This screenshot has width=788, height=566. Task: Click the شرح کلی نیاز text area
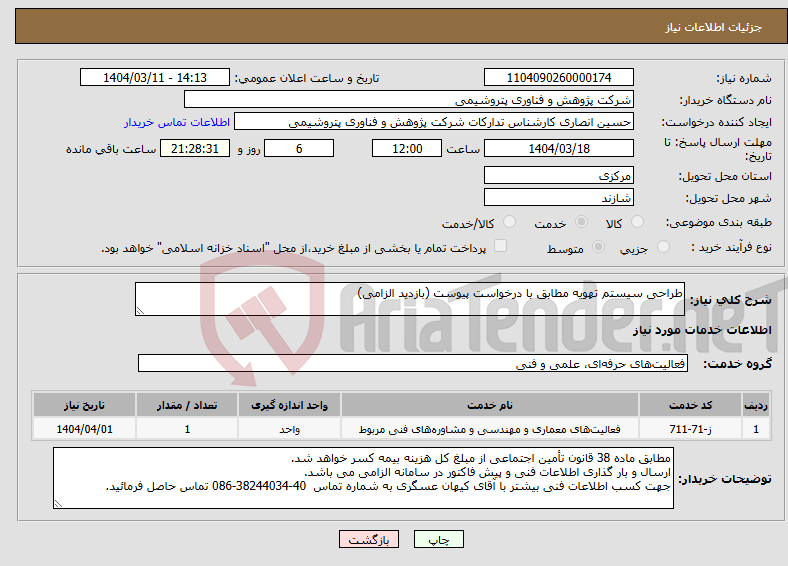[410, 299]
